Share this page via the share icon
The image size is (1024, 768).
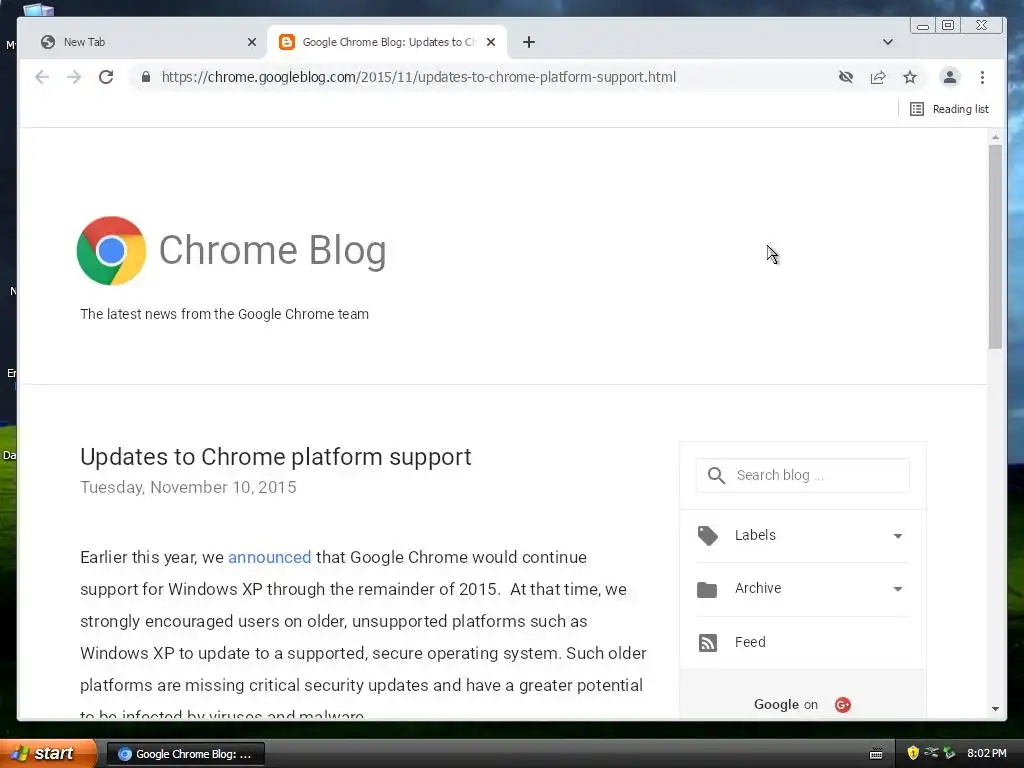pyautogui.click(x=878, y=77)
